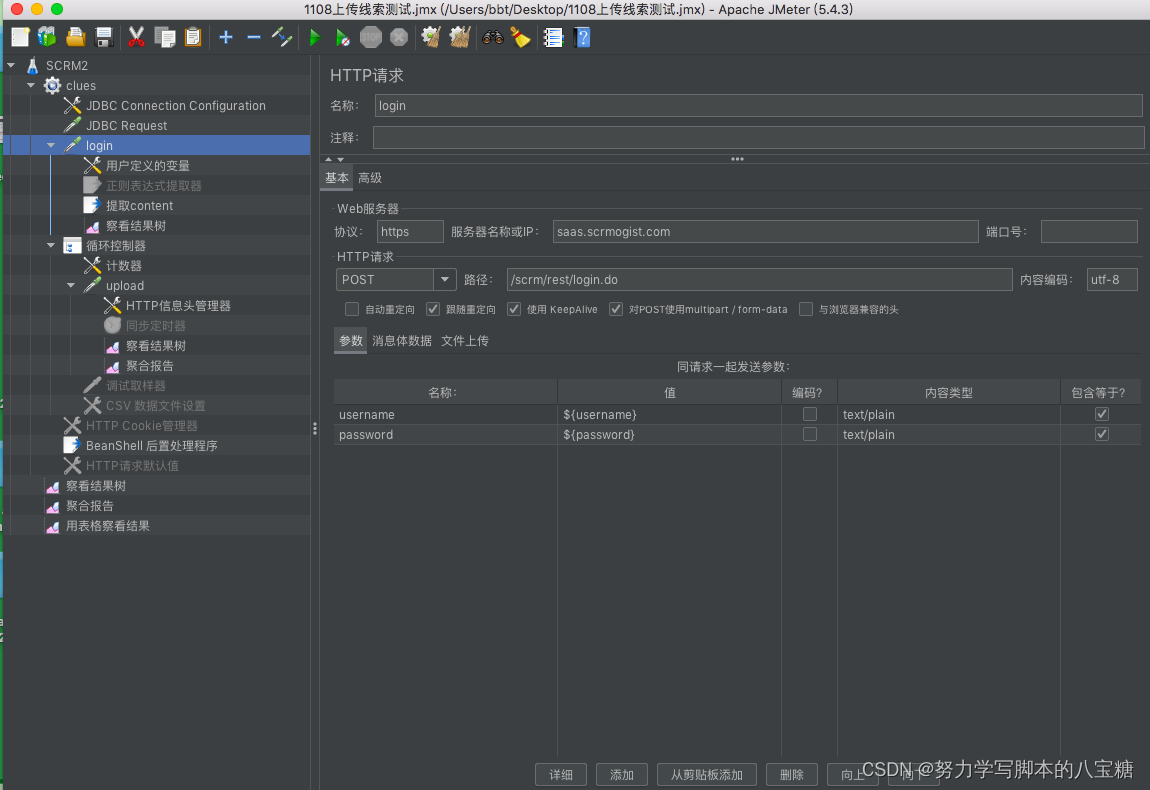Create a new test plan via toolbar
Screen dimensions: 1150x790
20,37
